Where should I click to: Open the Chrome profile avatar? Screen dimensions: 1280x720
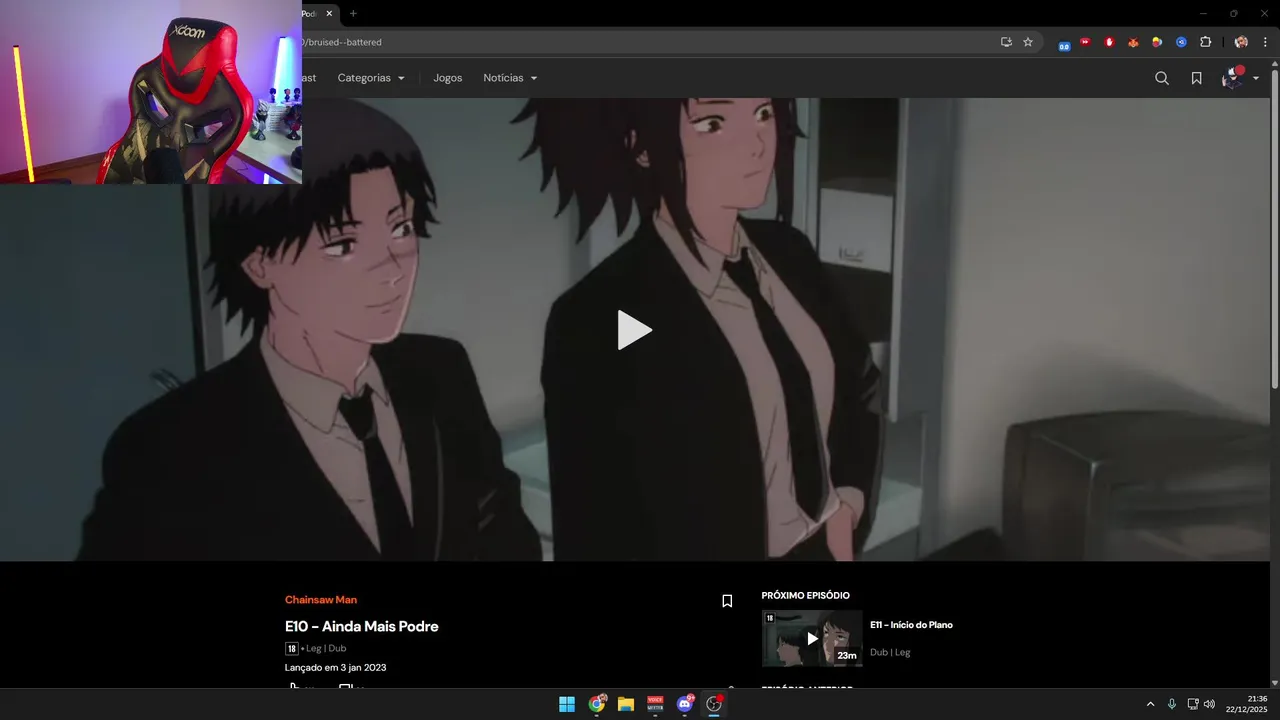pos(1241,42)
